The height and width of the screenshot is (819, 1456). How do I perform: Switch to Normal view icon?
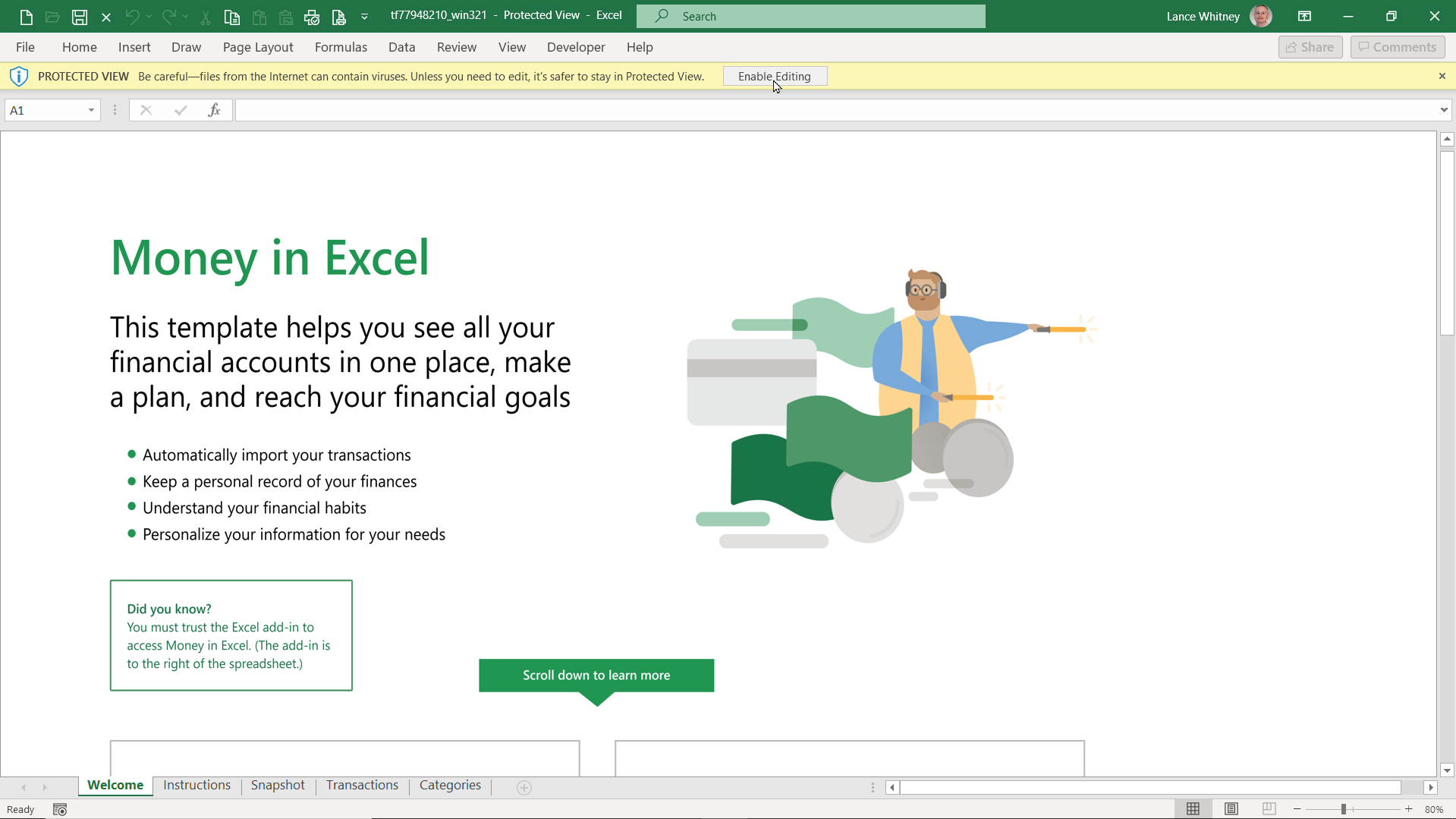coord(1193,809)
